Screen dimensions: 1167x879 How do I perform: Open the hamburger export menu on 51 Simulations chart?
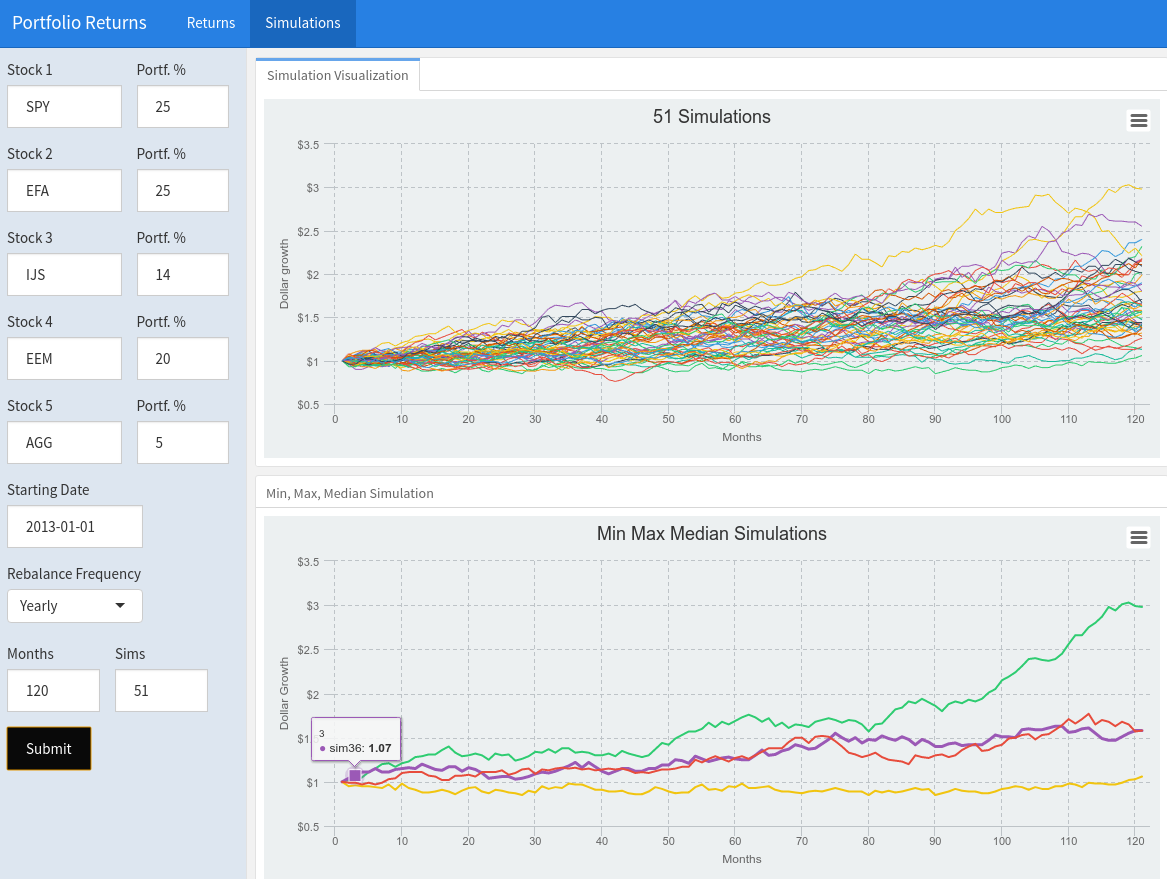[x=1138, y=120]
